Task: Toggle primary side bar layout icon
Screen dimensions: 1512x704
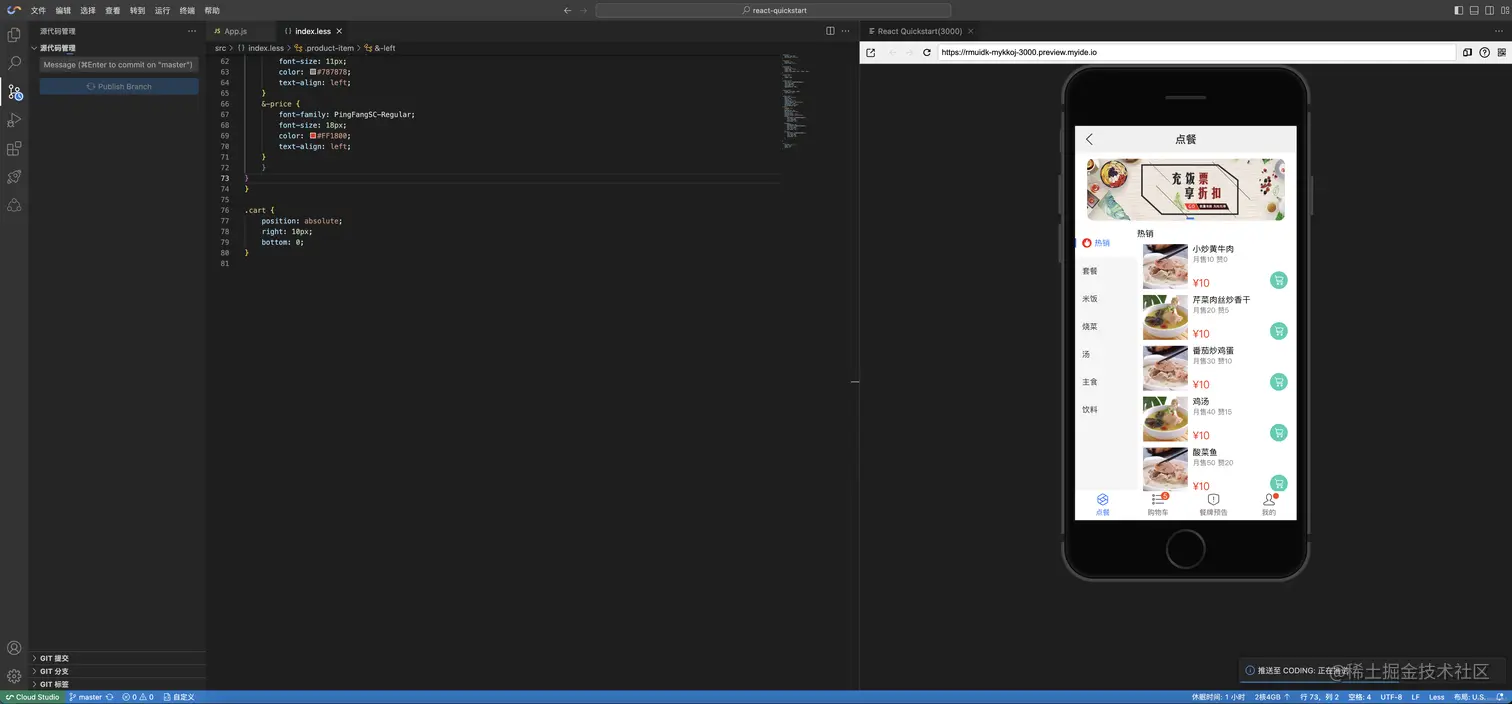Action: click(1459, 10)
